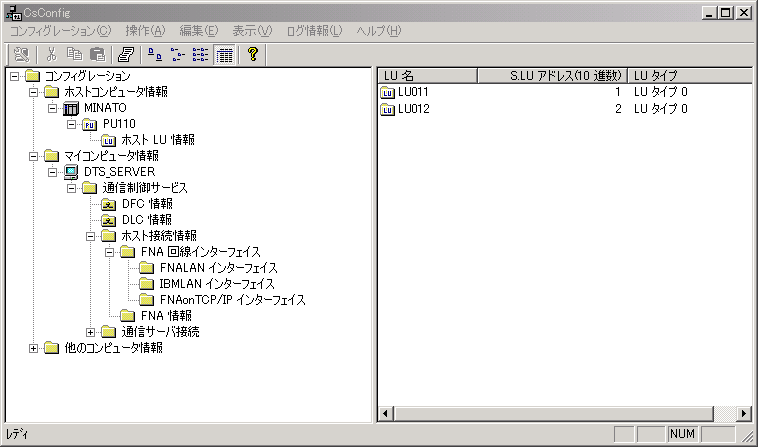Click the right arrow of horizontal scrollbar
The width and height of the screenshot is (758, 447).
click(744, 414)
